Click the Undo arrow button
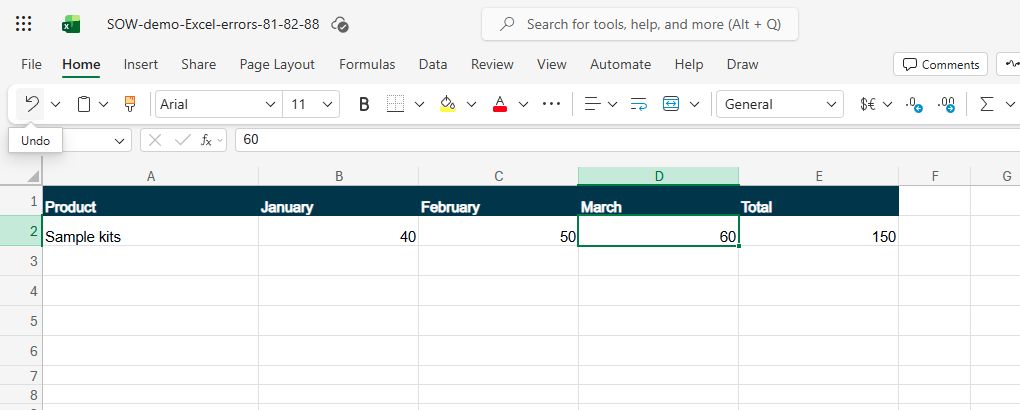Screen dimensions: 1020x410 31,104
